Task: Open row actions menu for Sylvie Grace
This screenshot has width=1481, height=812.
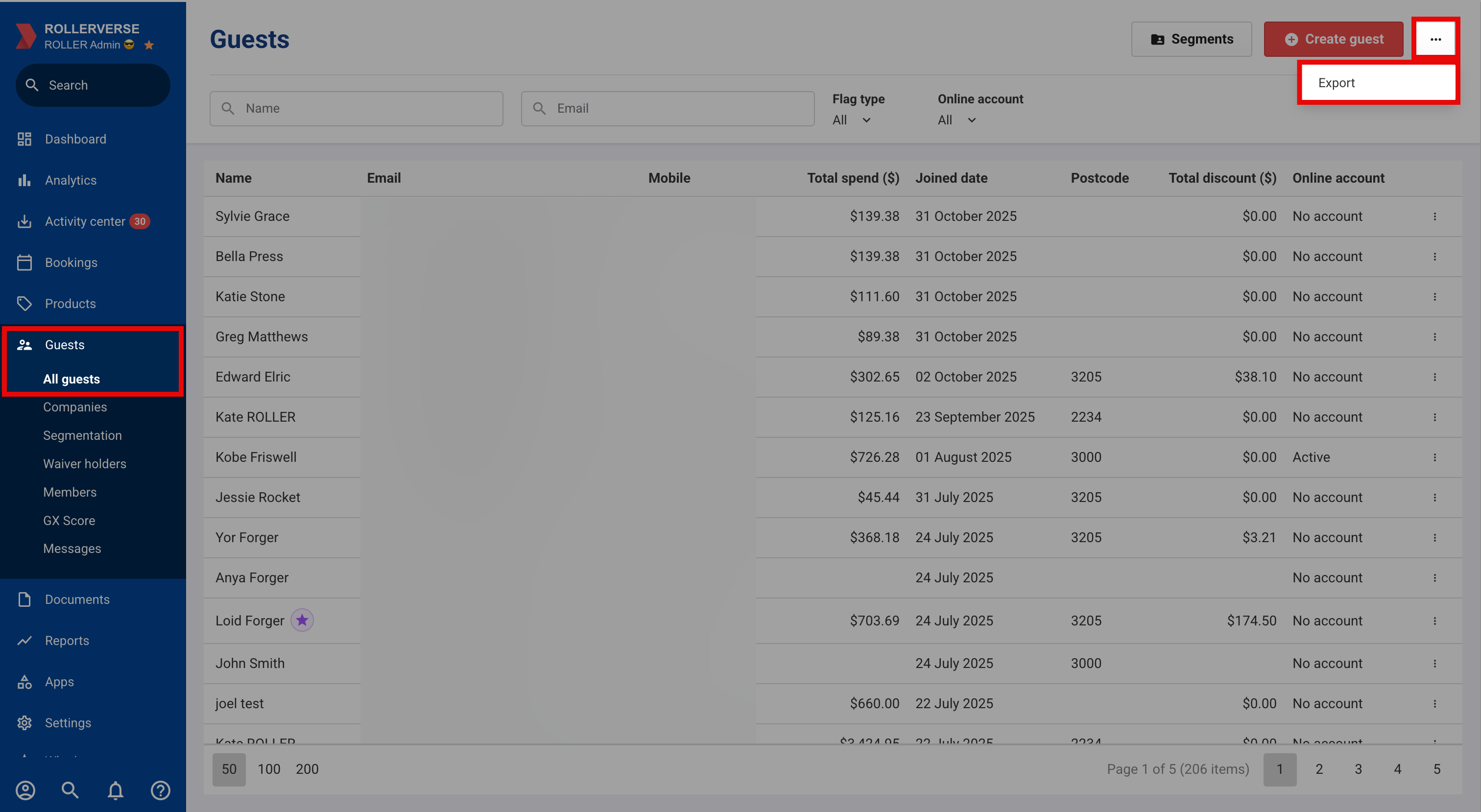Action: (1434, 216)
